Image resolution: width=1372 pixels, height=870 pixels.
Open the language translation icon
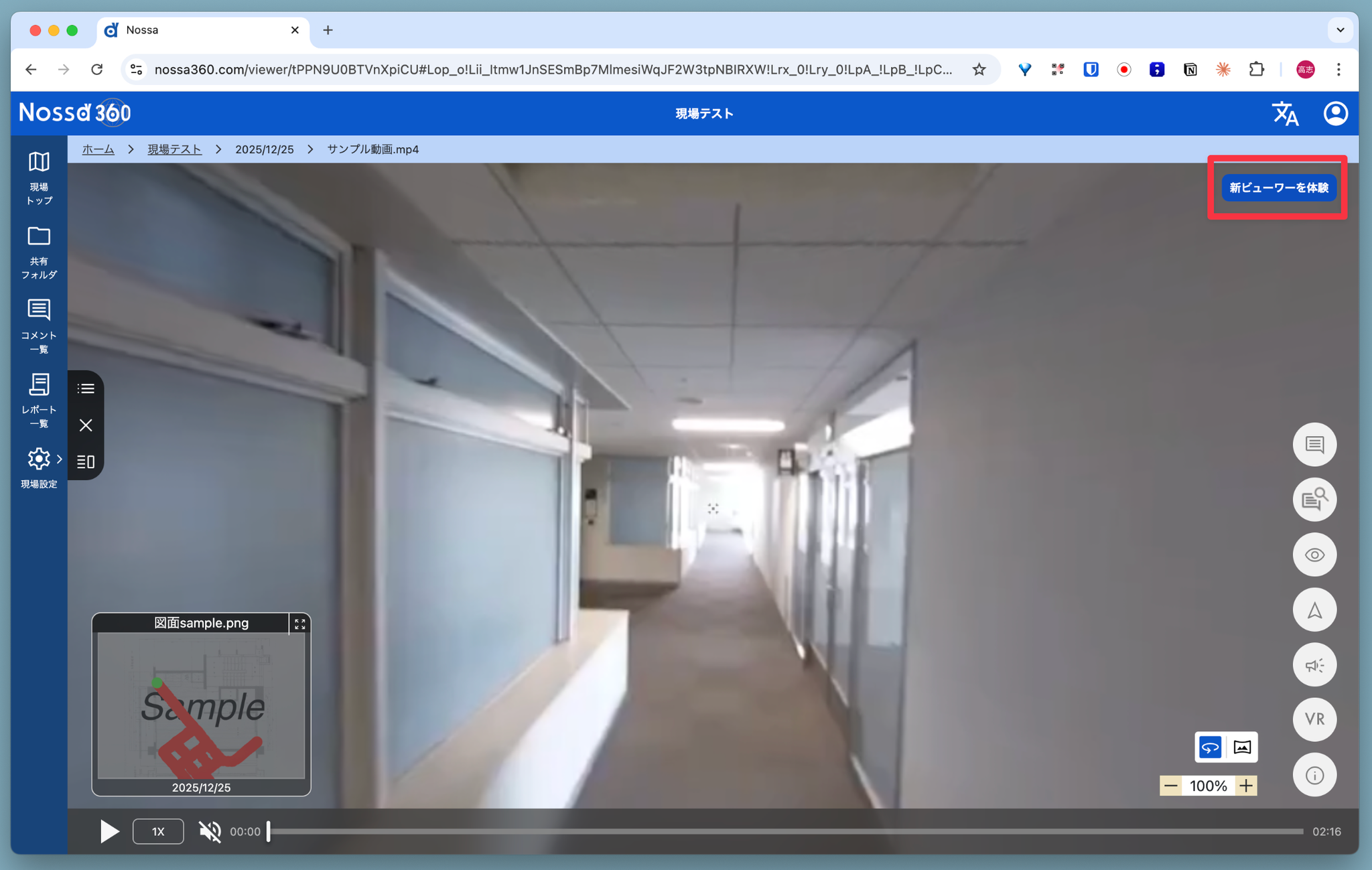click(x=1284, y=113)
